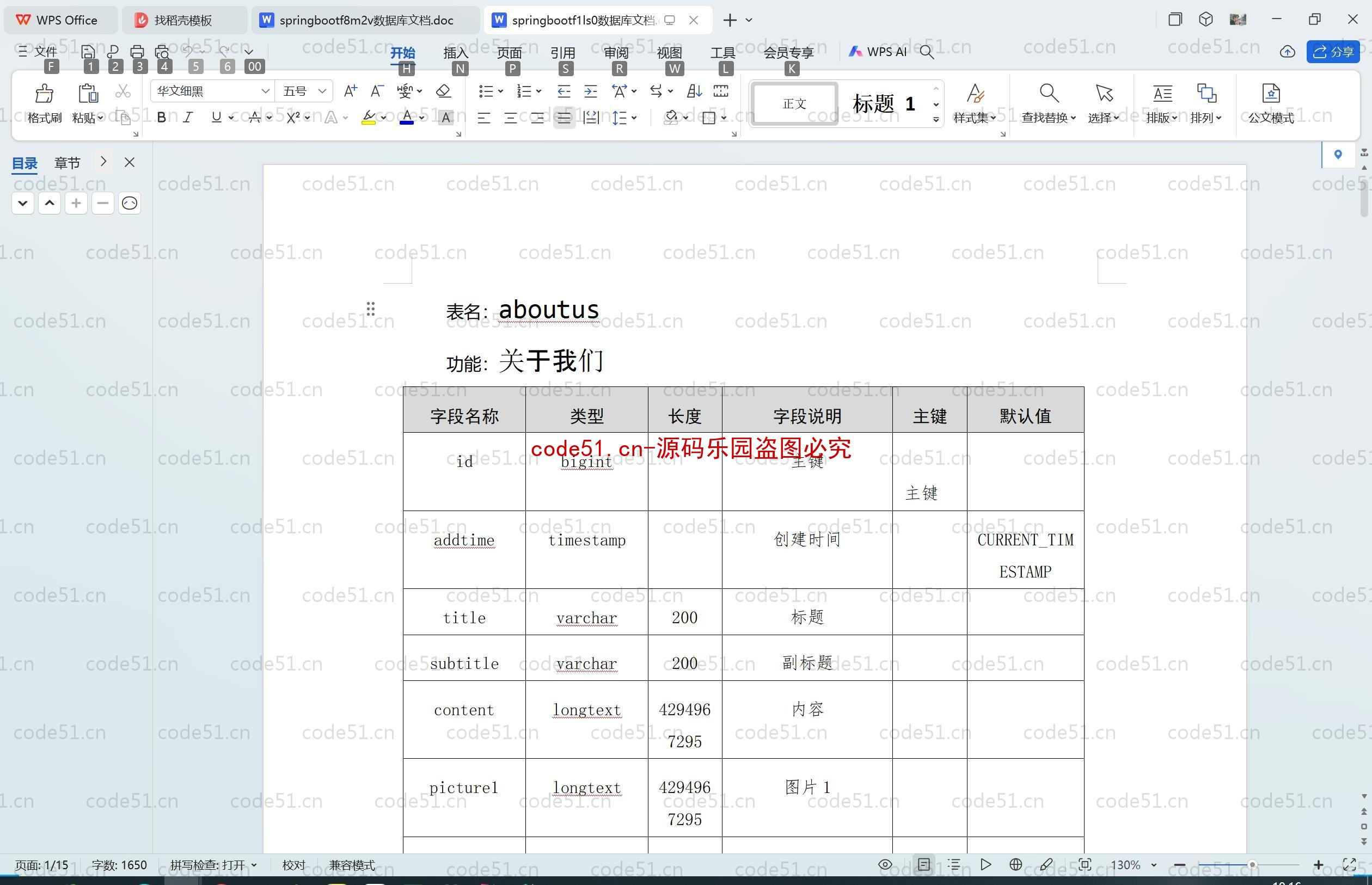The width and height of the screenshot is (1372, 885).
Task: Click the Sort (A-Z) icon
Action: tap(694, 91)
